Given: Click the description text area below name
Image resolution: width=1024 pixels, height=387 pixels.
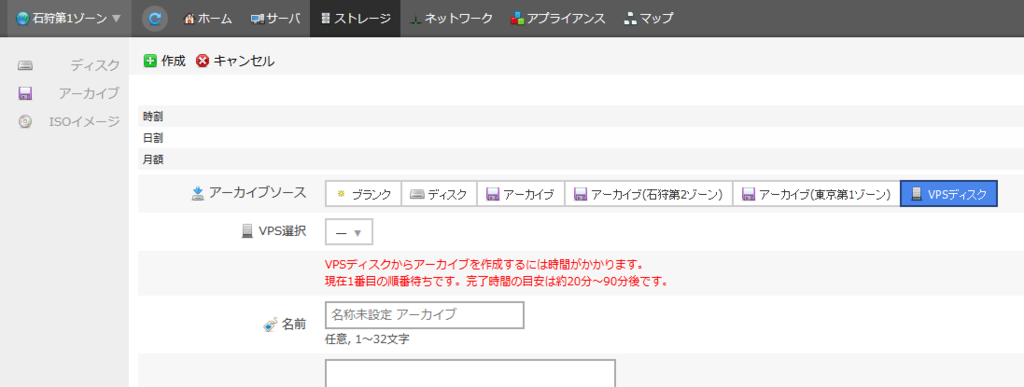Looking at the screenshot, I should pos(470,373).
